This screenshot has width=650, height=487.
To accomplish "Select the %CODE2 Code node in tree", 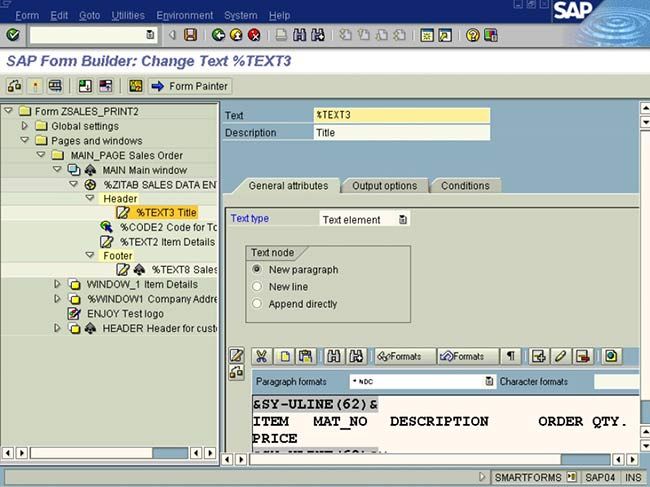I will (x=168, y=227).
